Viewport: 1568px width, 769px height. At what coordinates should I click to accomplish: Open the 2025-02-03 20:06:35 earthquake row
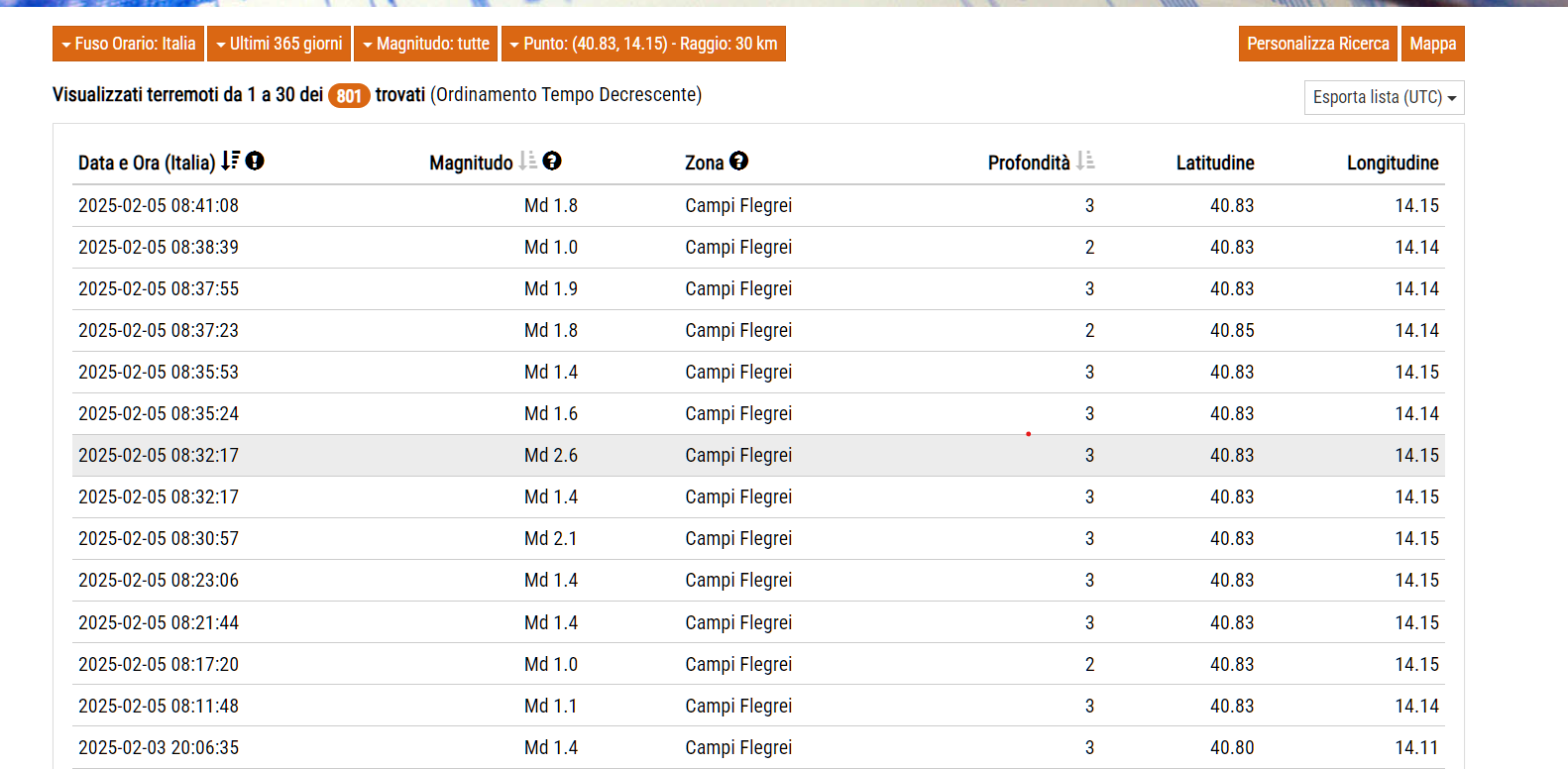click(x=159, y=748)
